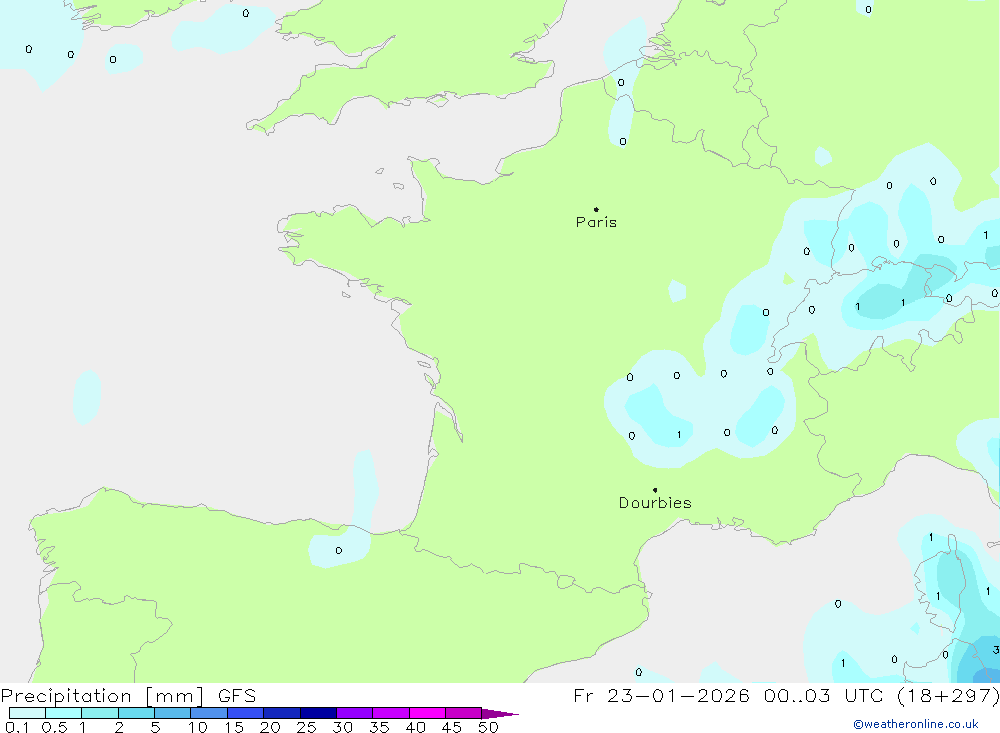Pick the legend swatch between 45 and 50
This screenshot has height=733, width=1000.
pos(464,713)
